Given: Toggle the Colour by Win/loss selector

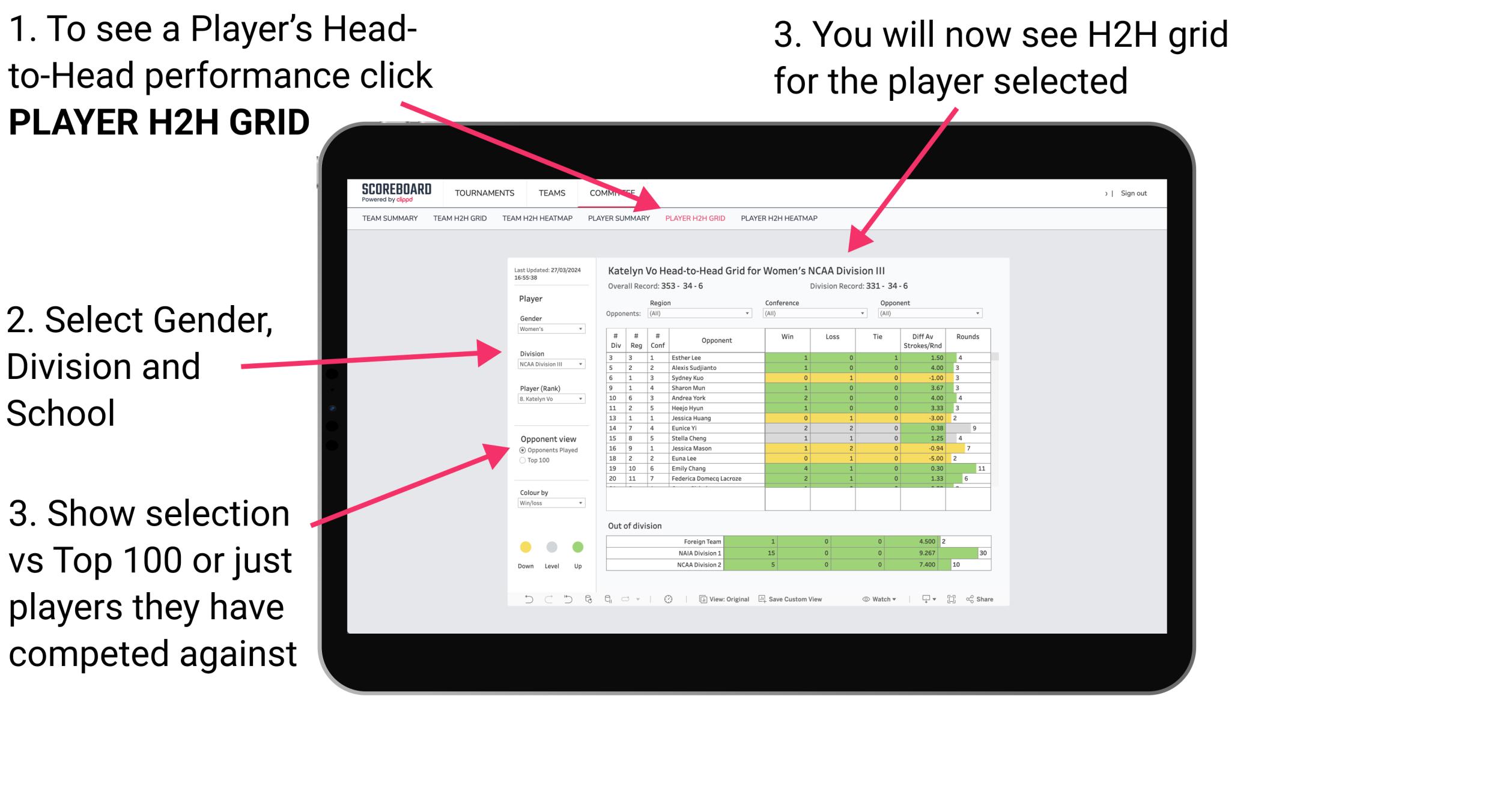Looking at the screenshot, I should click(x=550, y=504).
